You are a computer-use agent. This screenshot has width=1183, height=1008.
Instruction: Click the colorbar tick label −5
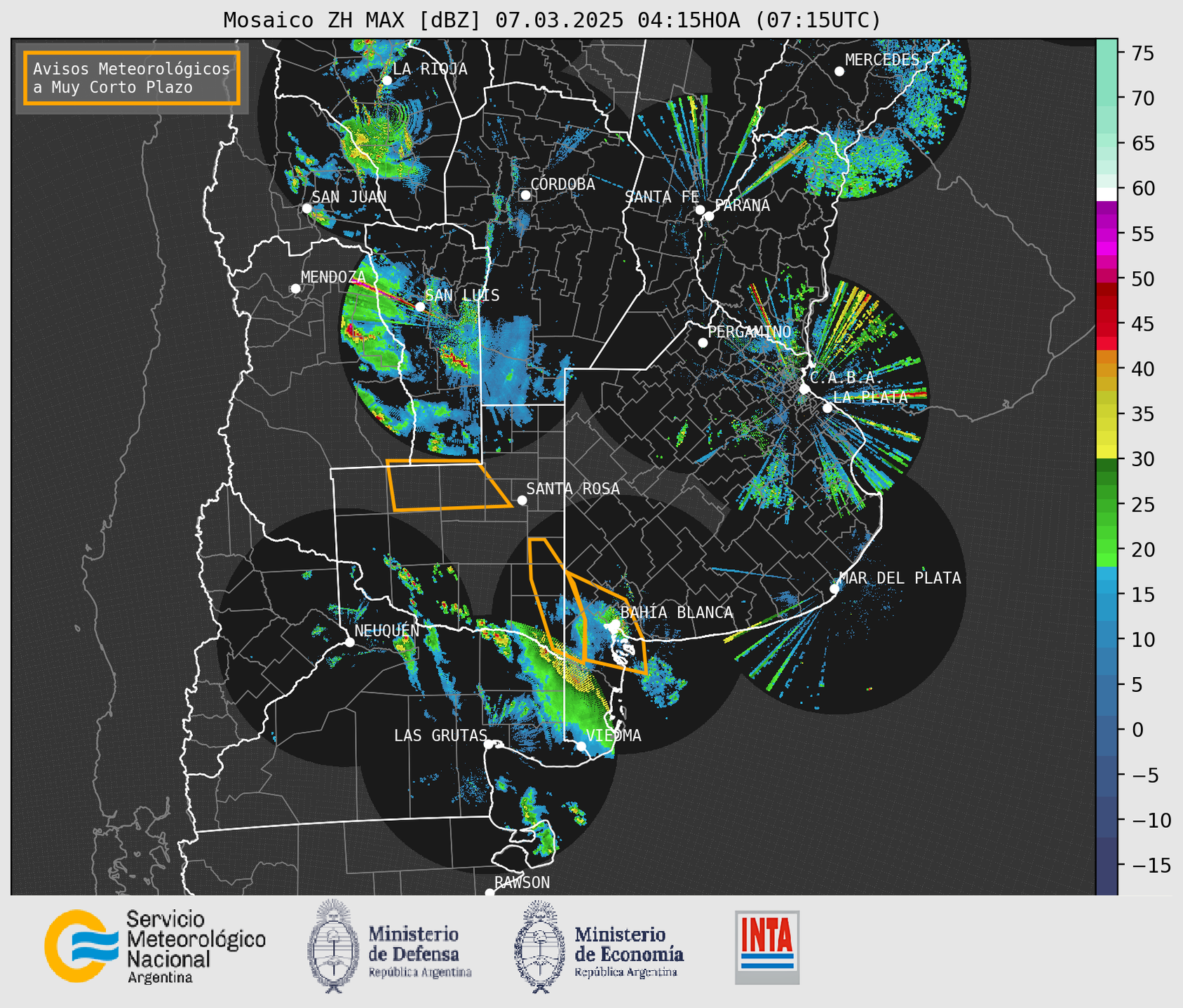tap(1144, 775)
